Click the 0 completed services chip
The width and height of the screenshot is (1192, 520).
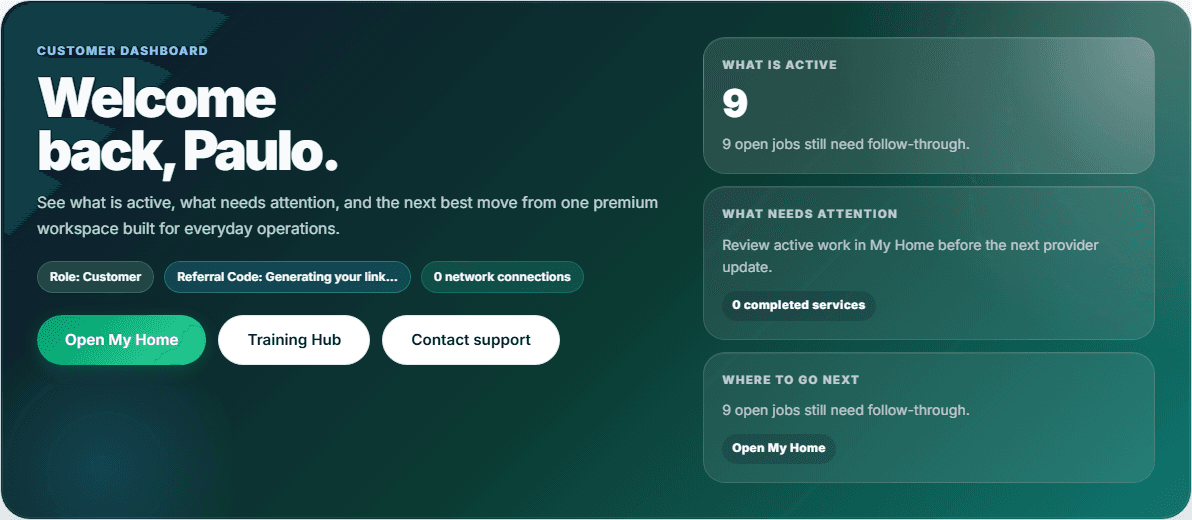(799, 306)
